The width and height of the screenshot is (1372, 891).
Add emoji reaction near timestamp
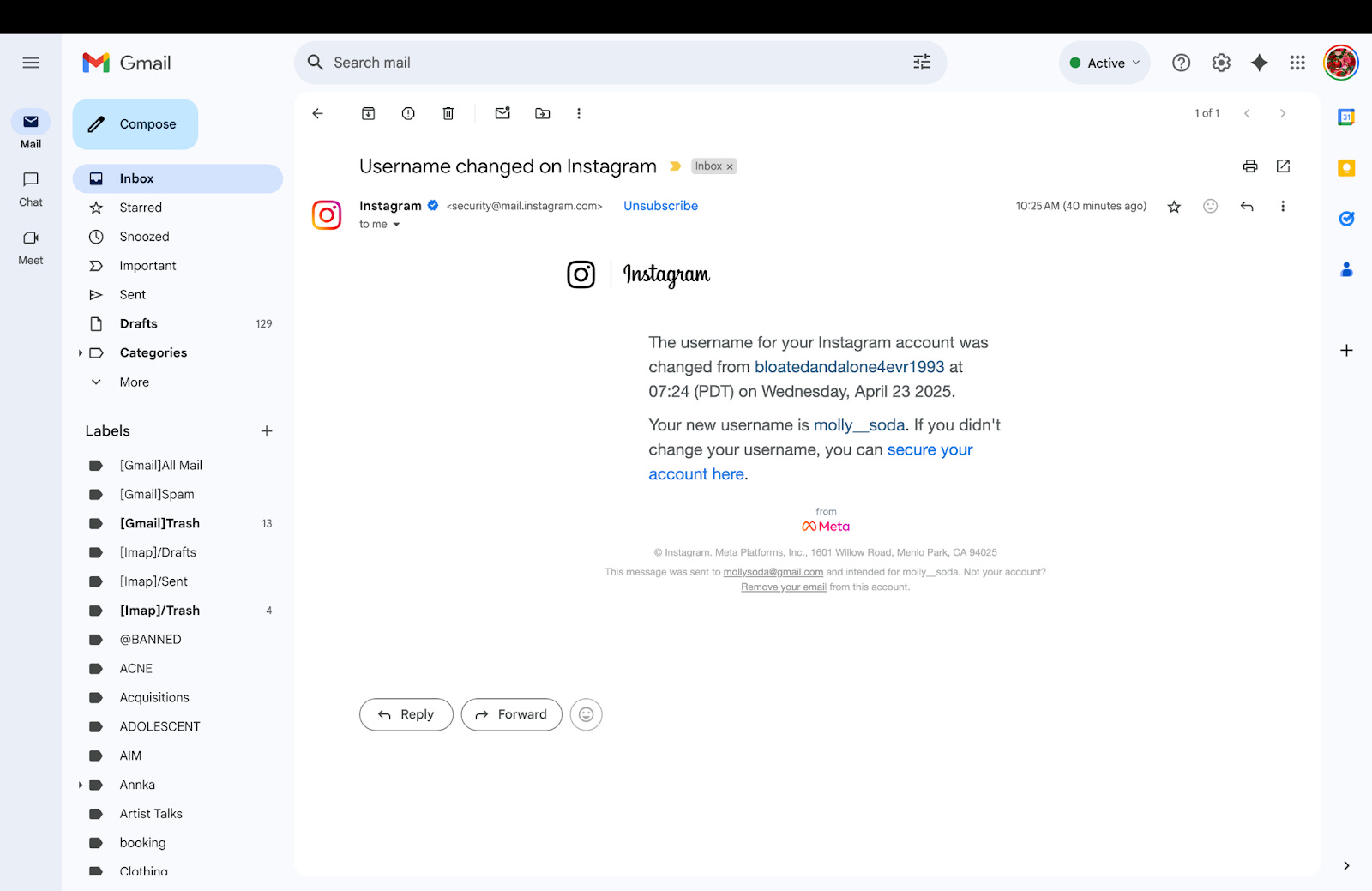point(1210,206)
